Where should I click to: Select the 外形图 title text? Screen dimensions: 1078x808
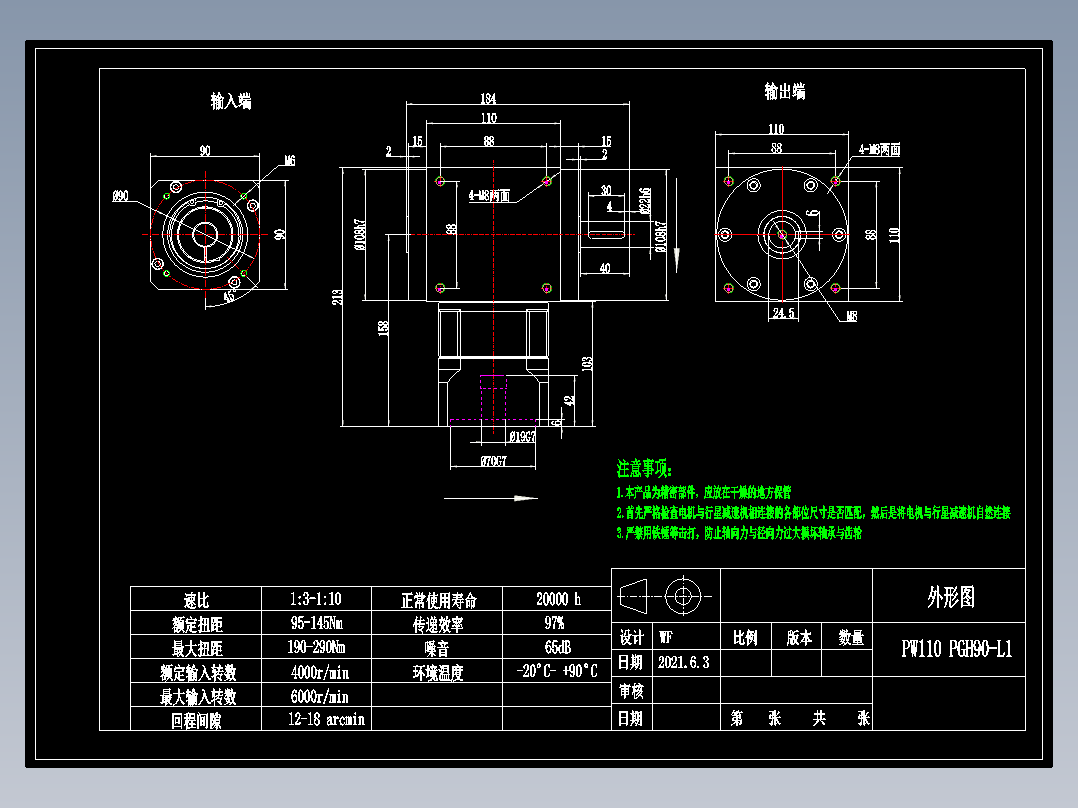pos(951,597)
